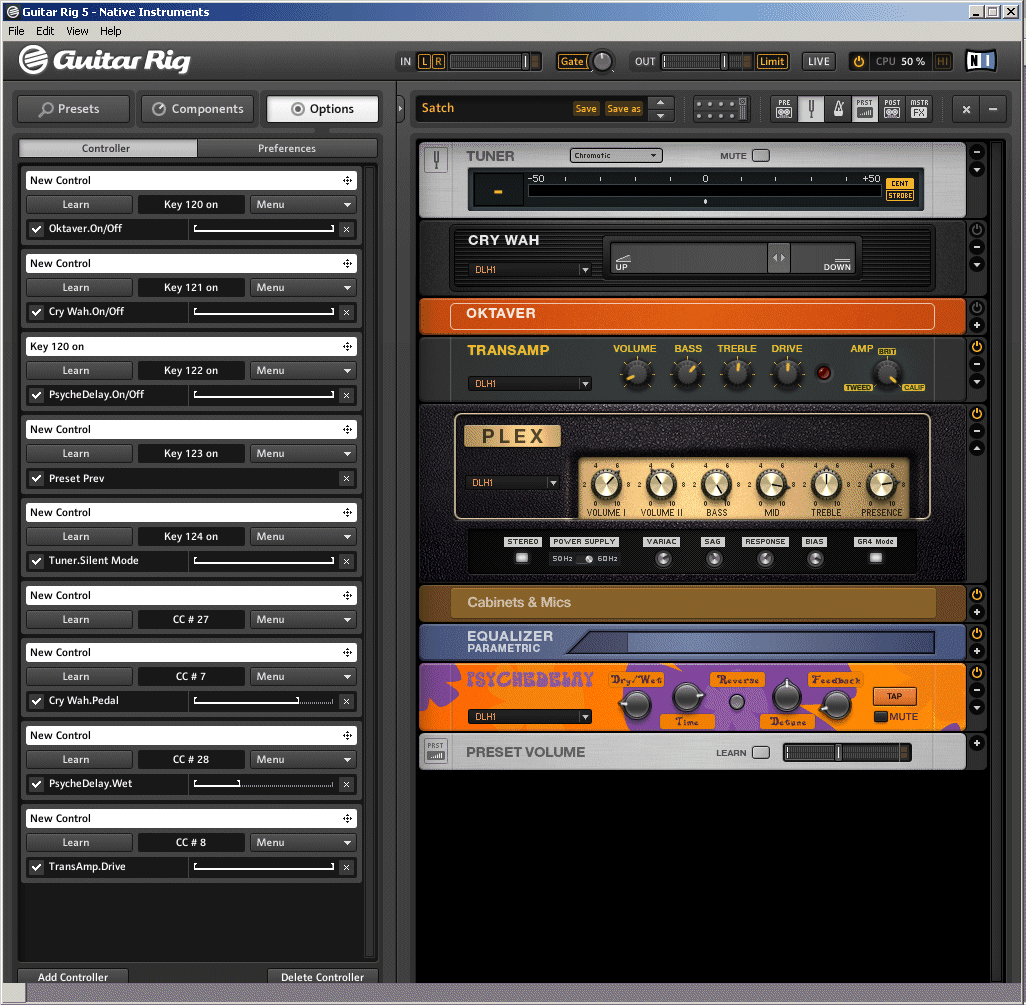Open the Tuner Chromatic mode dropdown
This screenshot has width=1026, height=1005.
[x=616, y=155]
